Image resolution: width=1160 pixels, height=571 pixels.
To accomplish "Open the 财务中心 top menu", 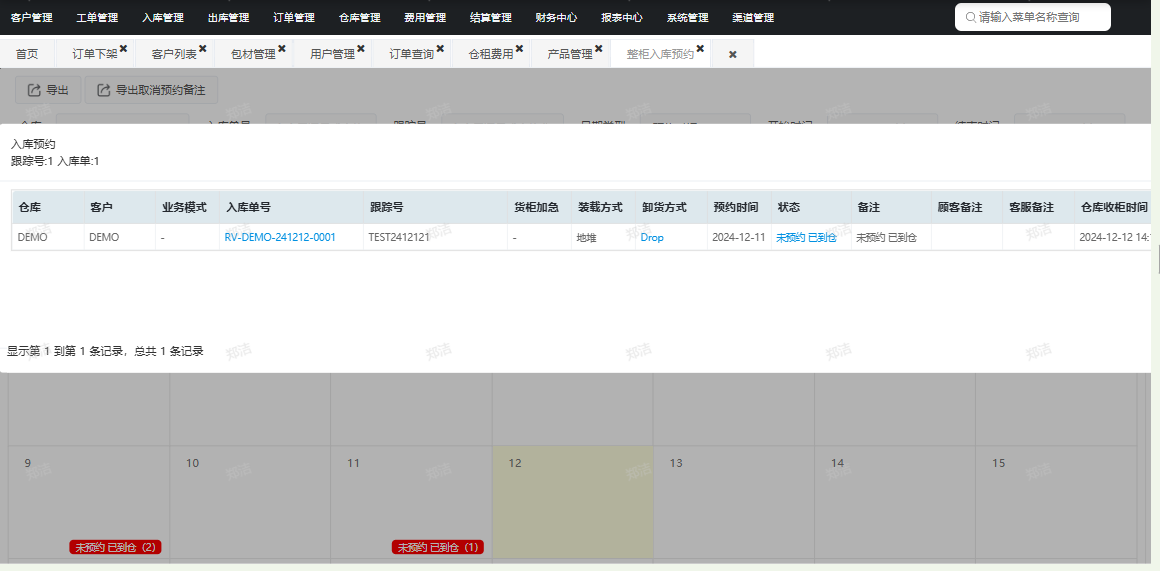I will pyautogui.click(x=556, y=17).
